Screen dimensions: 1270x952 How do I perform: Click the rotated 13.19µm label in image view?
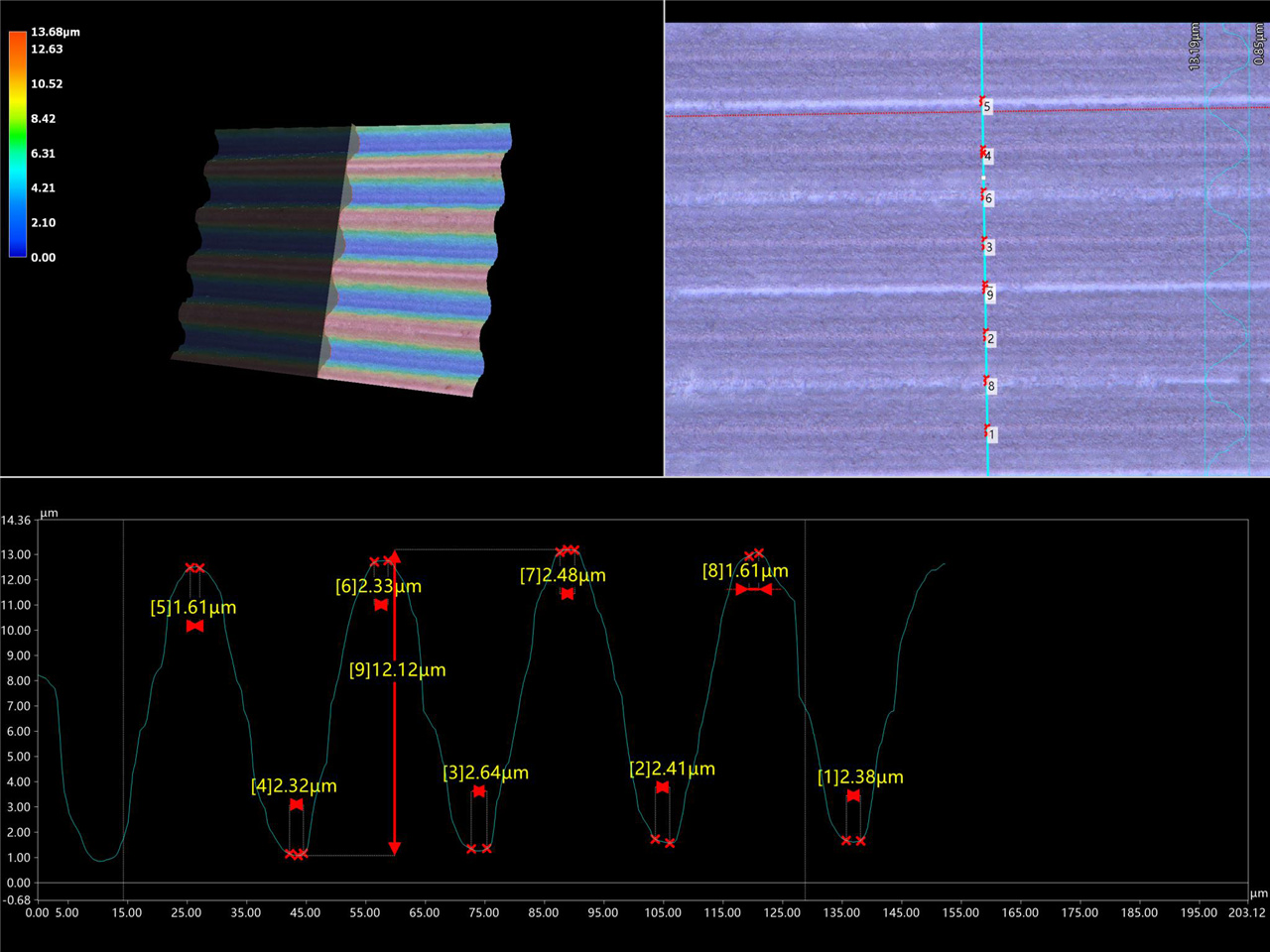1194,48
